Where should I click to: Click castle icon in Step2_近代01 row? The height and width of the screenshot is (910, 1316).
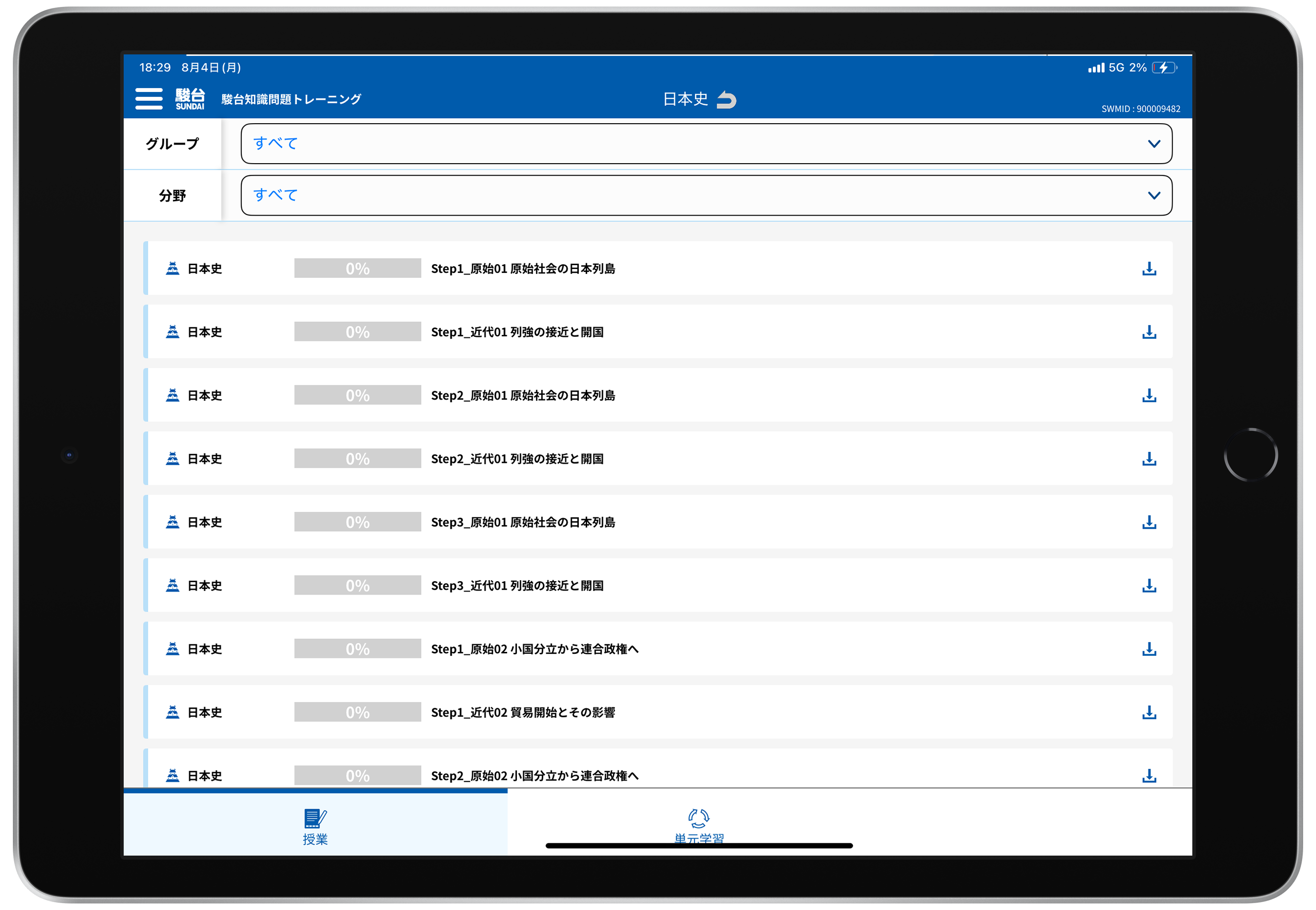172,458
